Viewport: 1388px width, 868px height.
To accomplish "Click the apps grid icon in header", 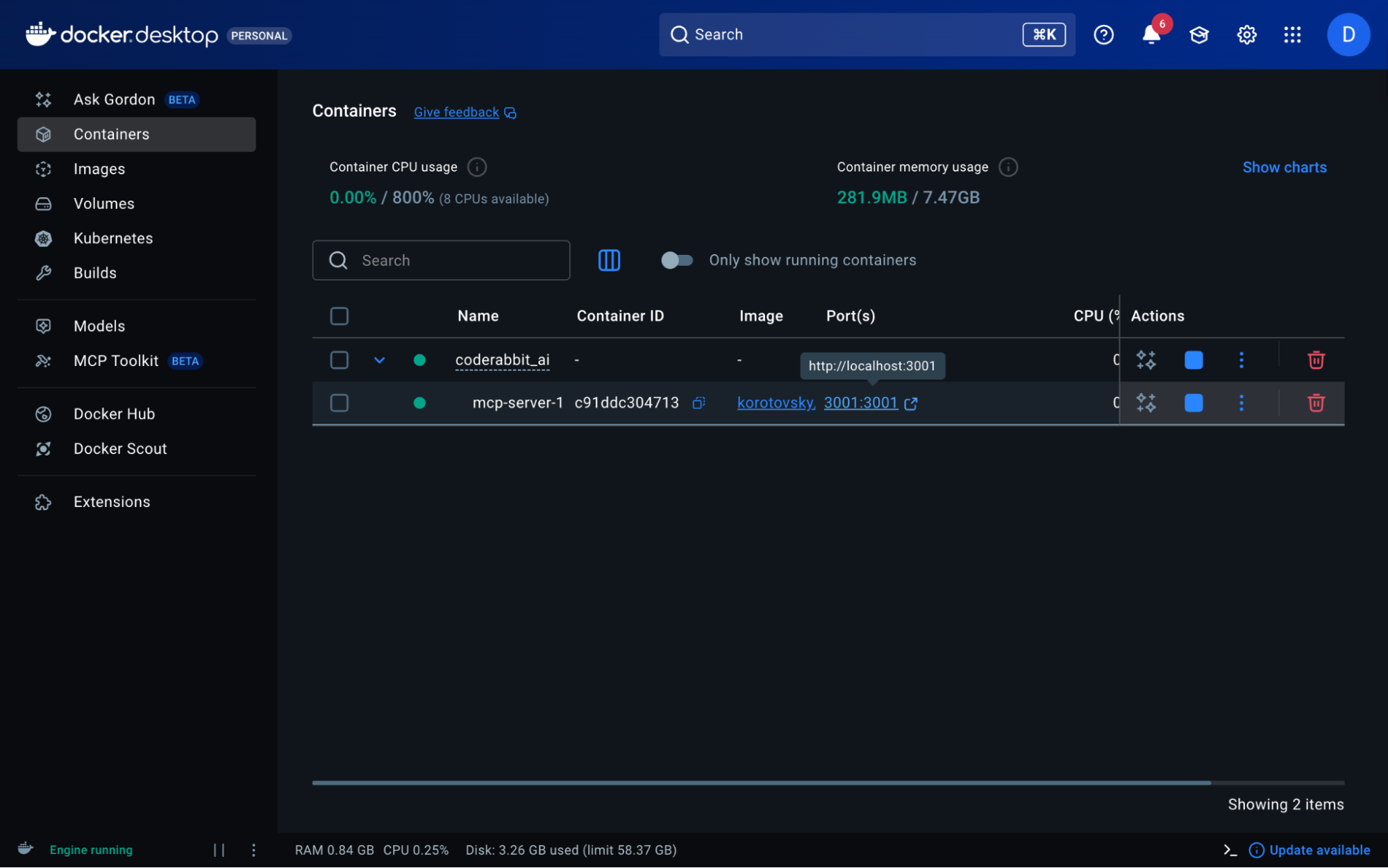I will point(1292,35).
